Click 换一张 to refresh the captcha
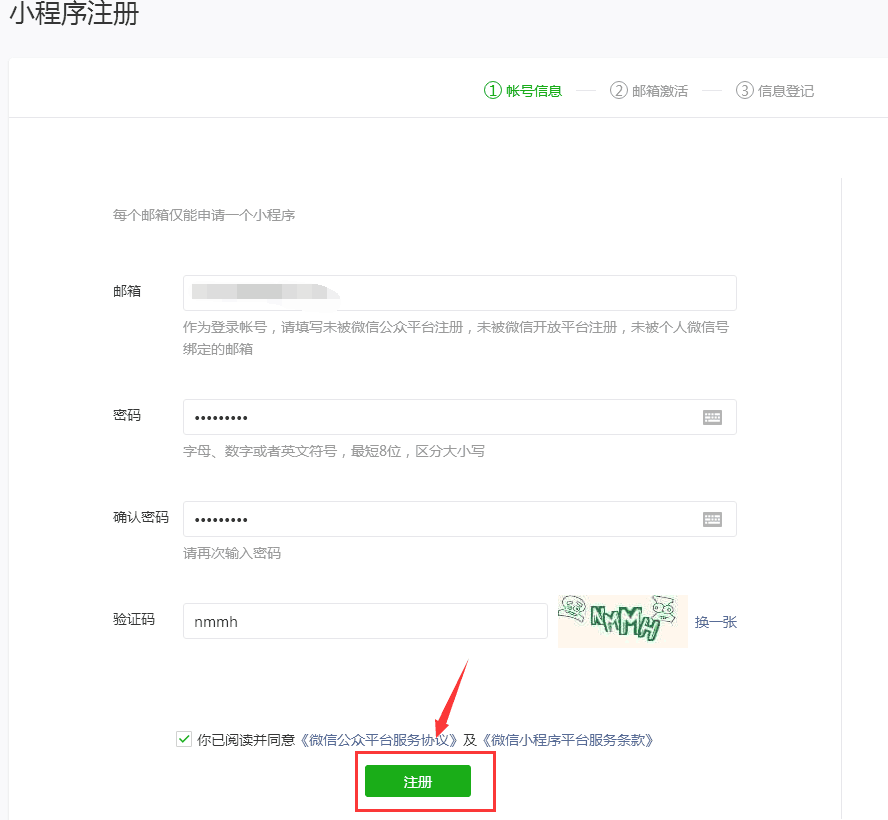 (715, 622)
